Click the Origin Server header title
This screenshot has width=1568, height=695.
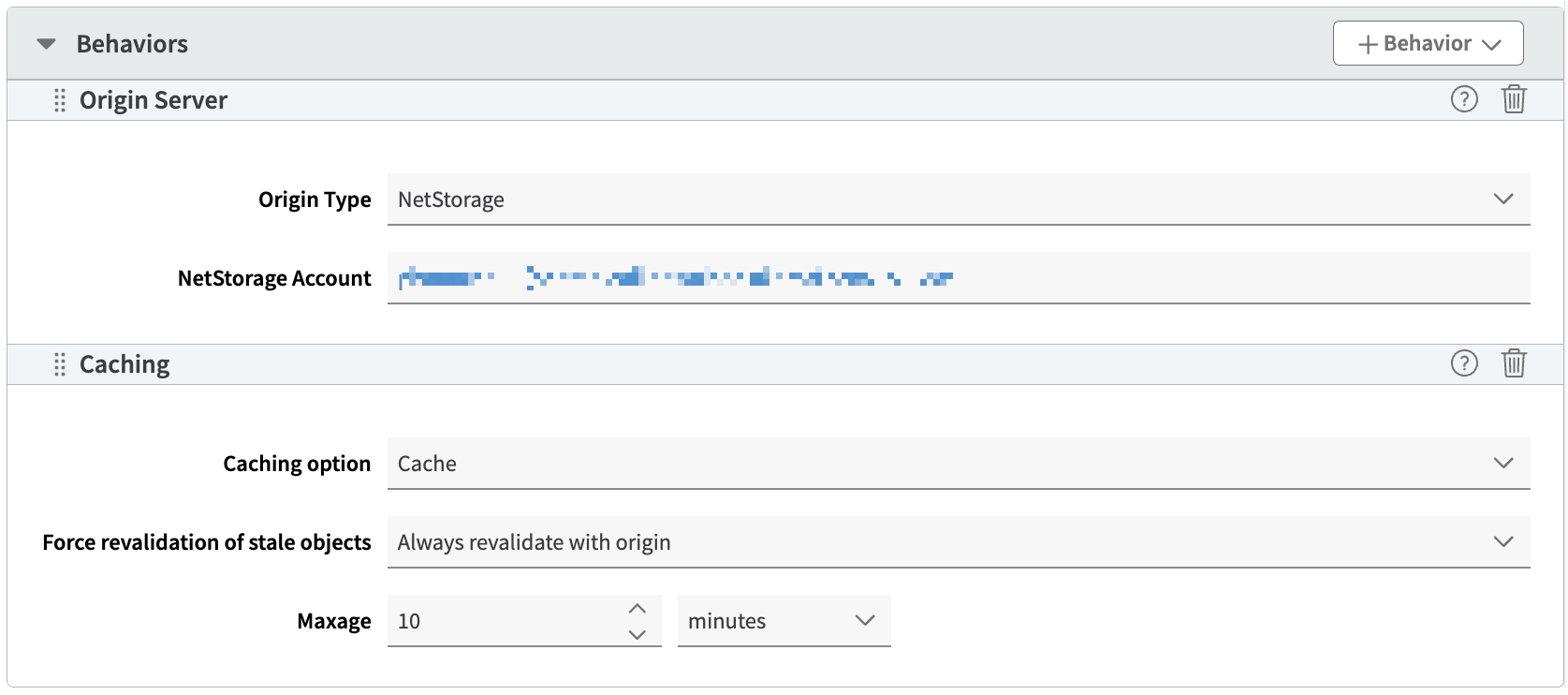pos(154,100)
